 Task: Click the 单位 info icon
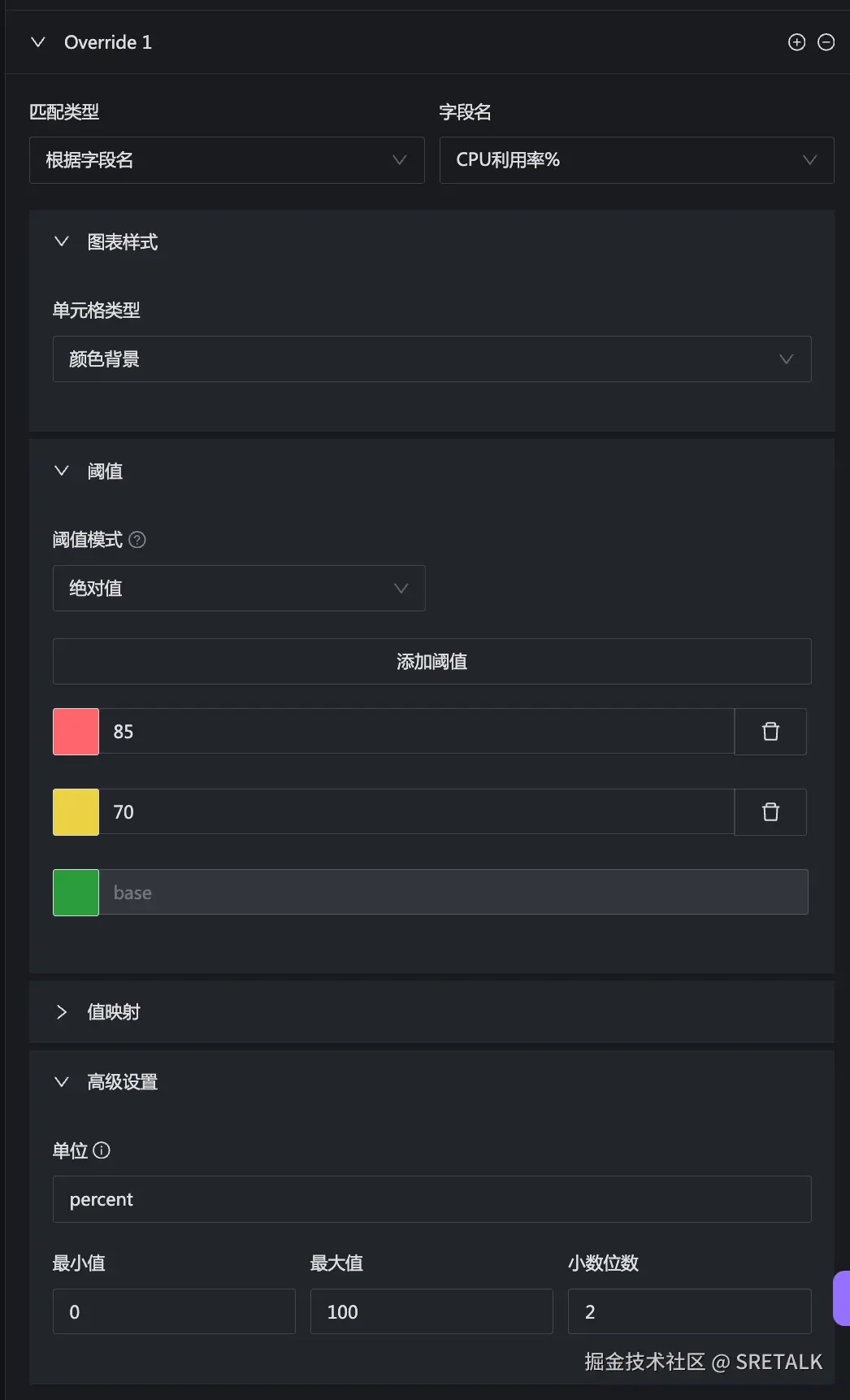(102, 1150)
